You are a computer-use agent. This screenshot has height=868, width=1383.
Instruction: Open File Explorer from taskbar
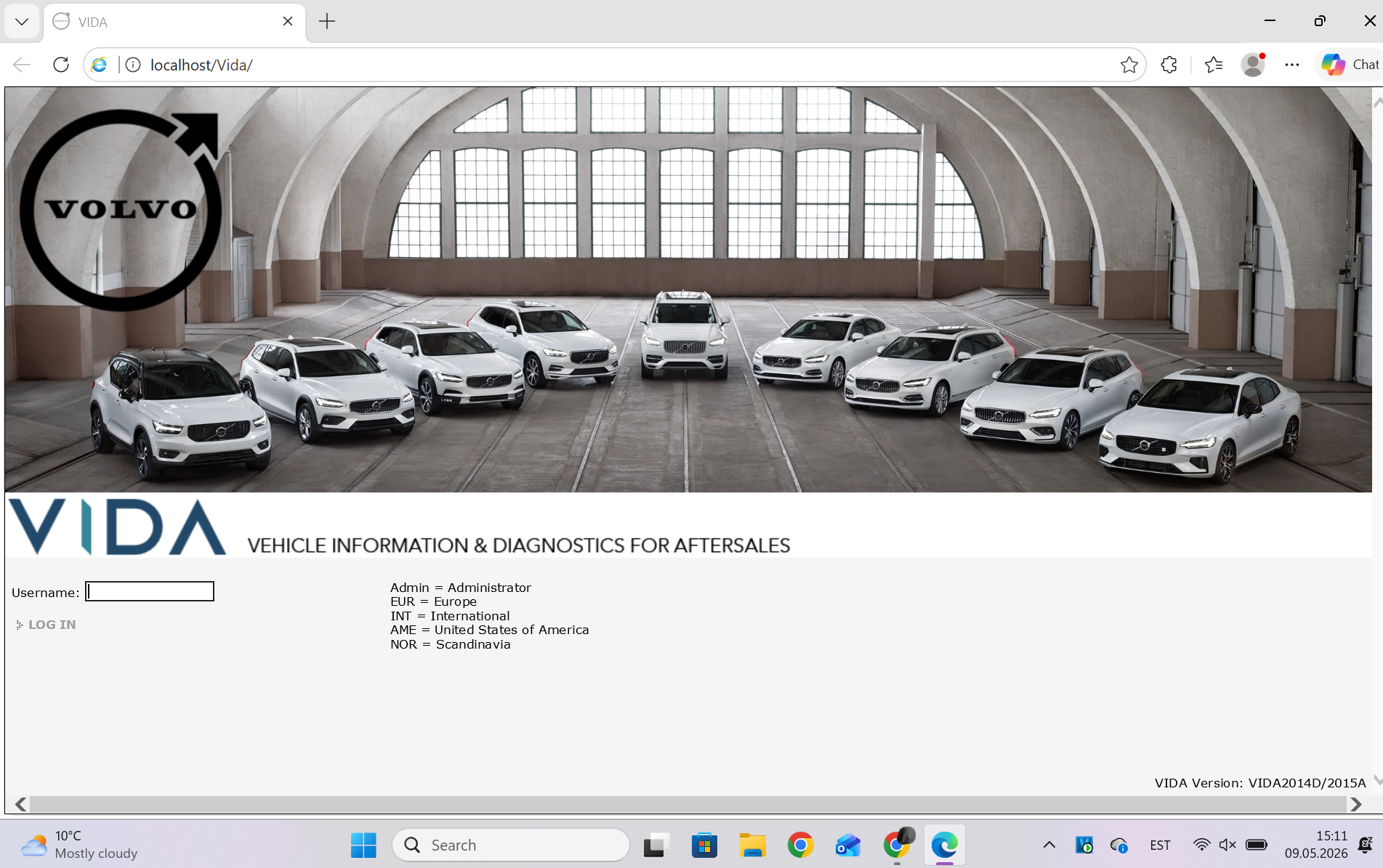coord(752,845)
